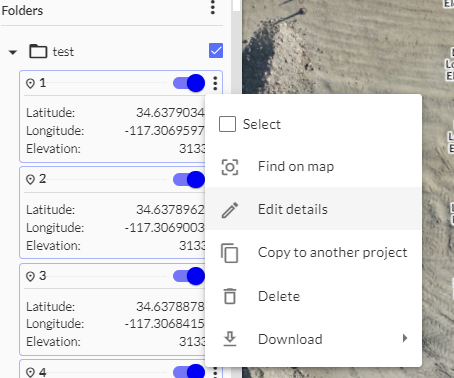Open three-dot menu of point 4
The image size is (454, 378).
point(215,372)
